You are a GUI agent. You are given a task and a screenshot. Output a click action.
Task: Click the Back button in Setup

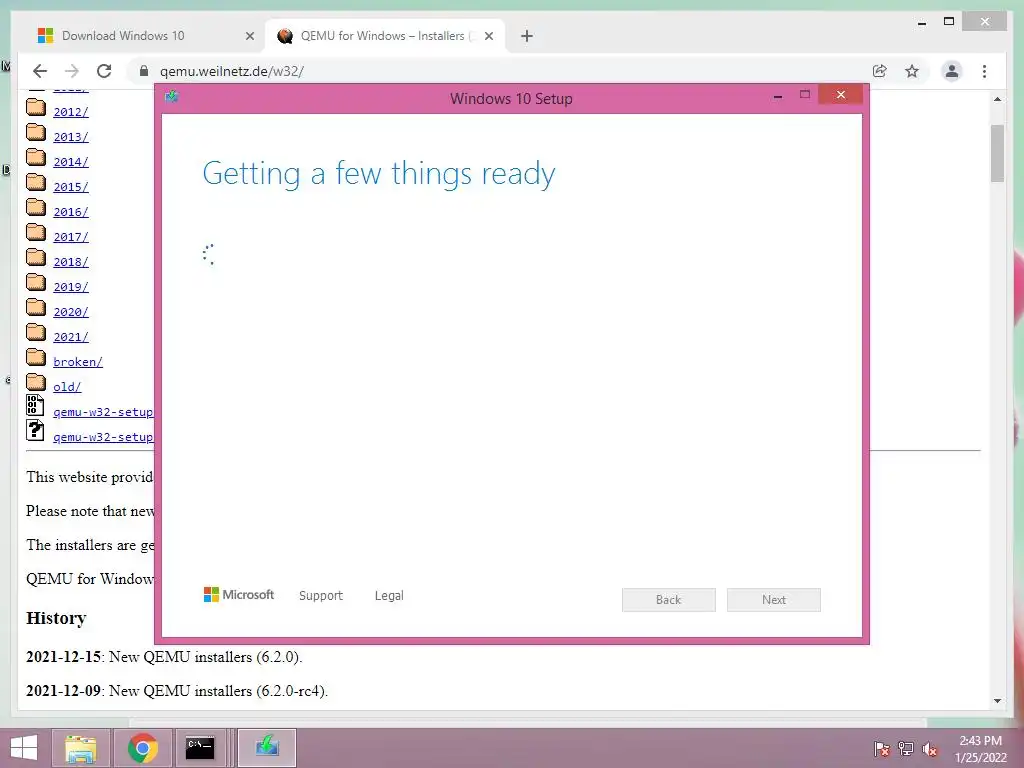(669, 600)
